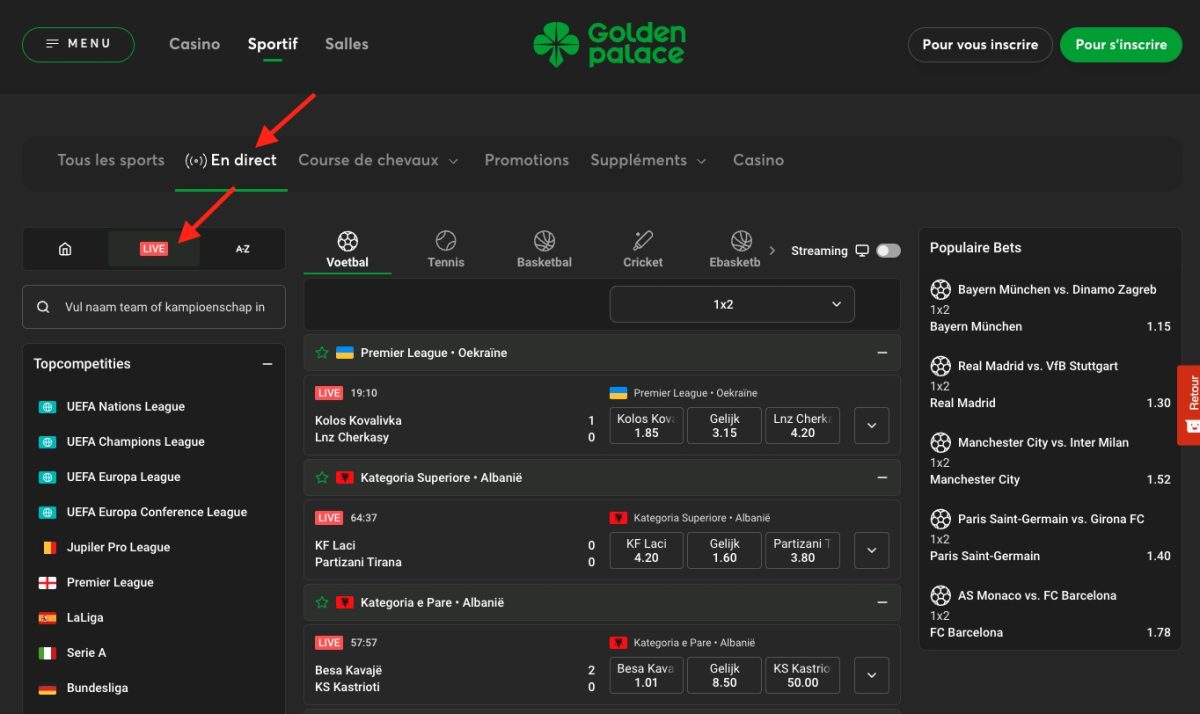
Task: Bet on Besa Kavajë at 1.01
Action: pyautogui.click(x=646, y=675)
